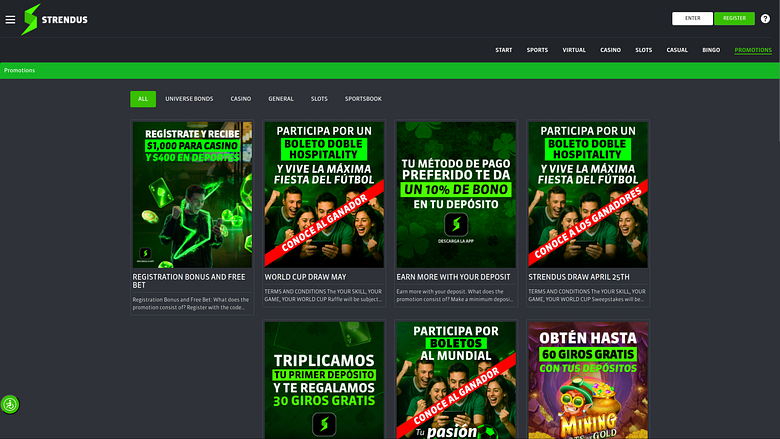The width and height of the screenshot is (780, 439).
Task: Open the registration bonus banner image
Action: pyautogui.click(x=192, y=195)
